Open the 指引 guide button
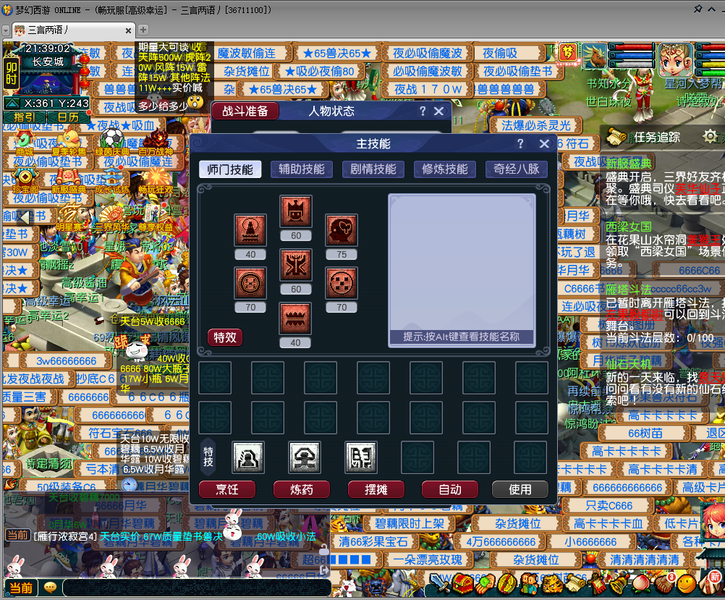The height and width of the screenshot is (600, 725). pos(25,117)
